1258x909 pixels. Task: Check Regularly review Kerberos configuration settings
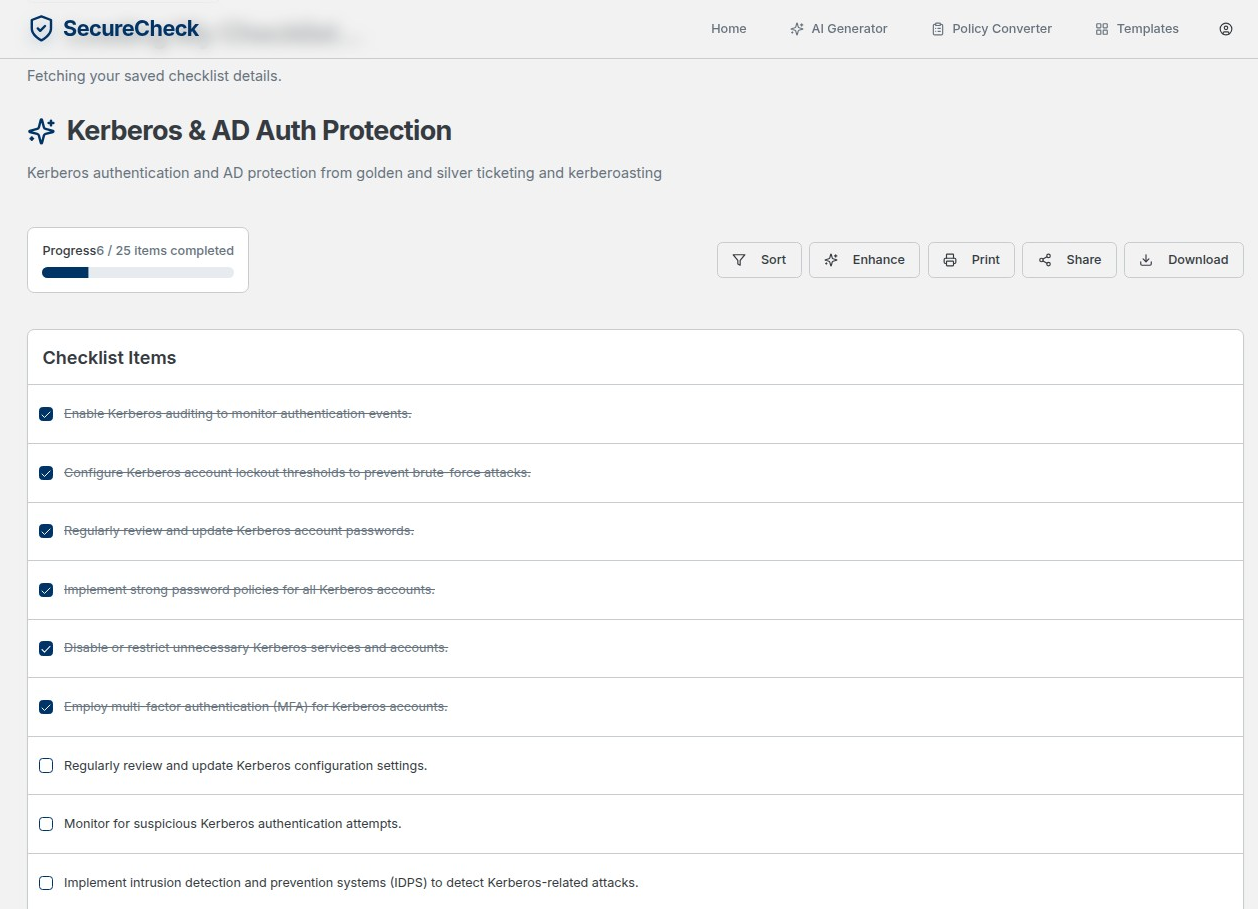click(x=46, y=766)
